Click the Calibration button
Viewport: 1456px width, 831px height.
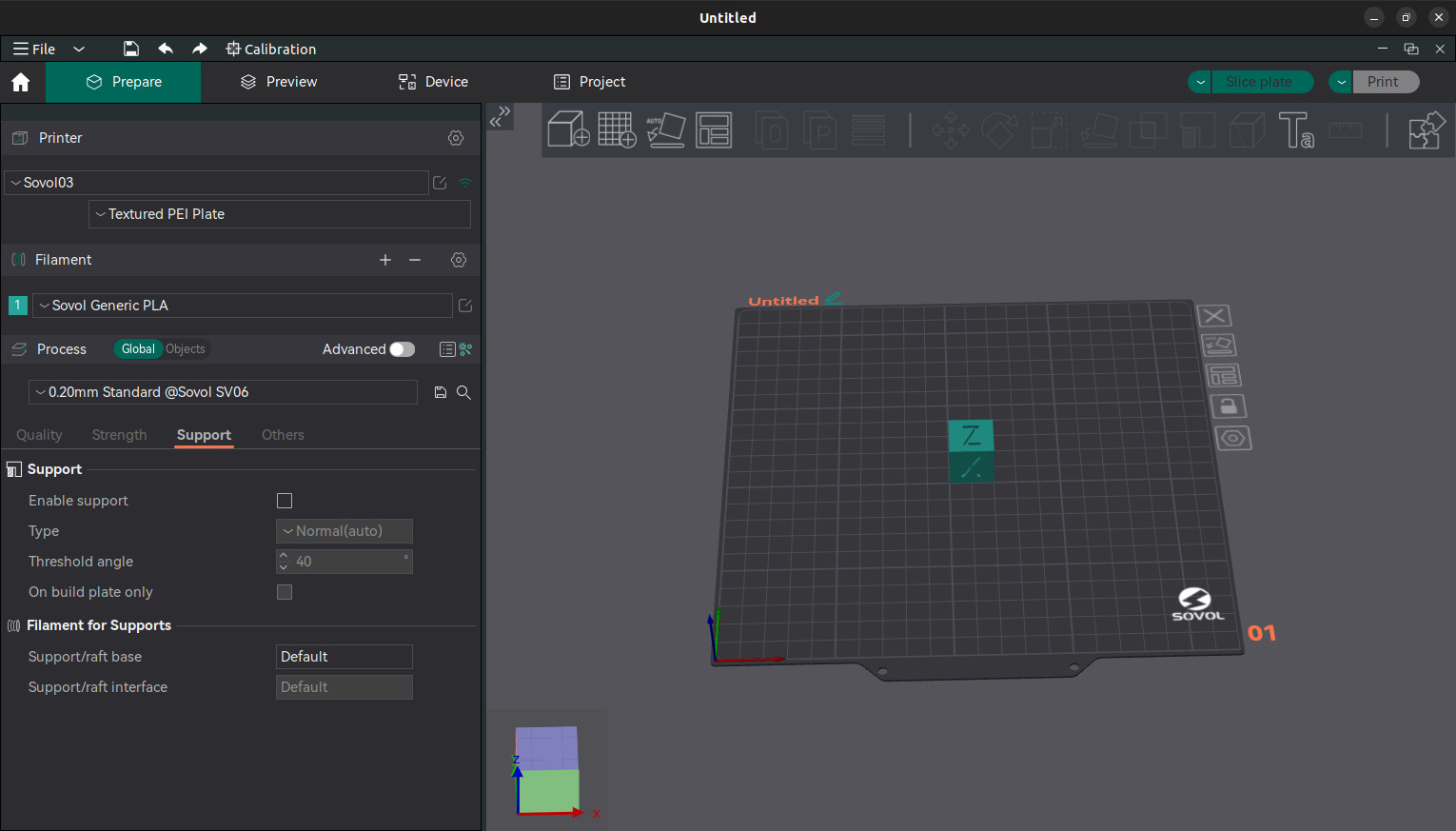pos(270,49)
